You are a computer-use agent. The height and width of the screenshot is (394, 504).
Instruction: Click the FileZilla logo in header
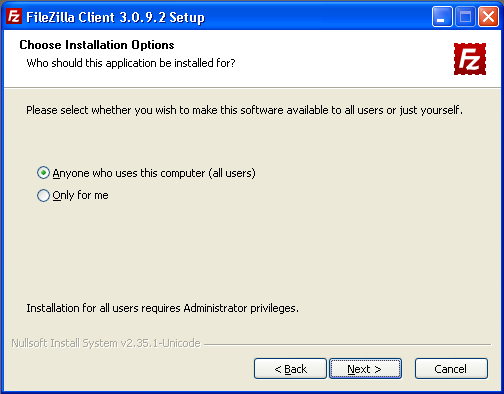pos(470,59)
